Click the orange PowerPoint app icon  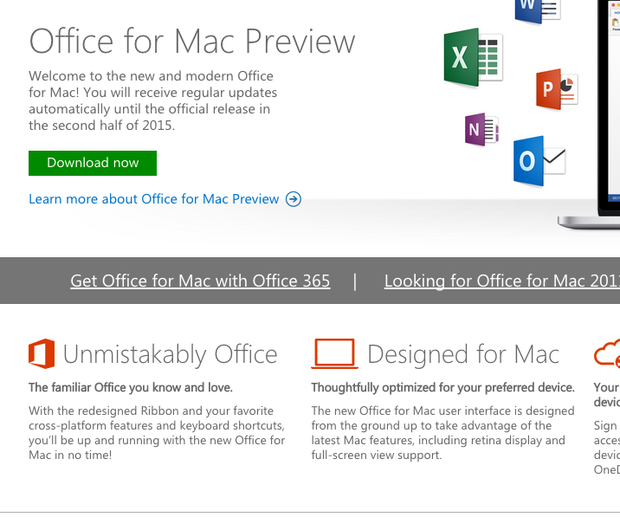point(557,91)
